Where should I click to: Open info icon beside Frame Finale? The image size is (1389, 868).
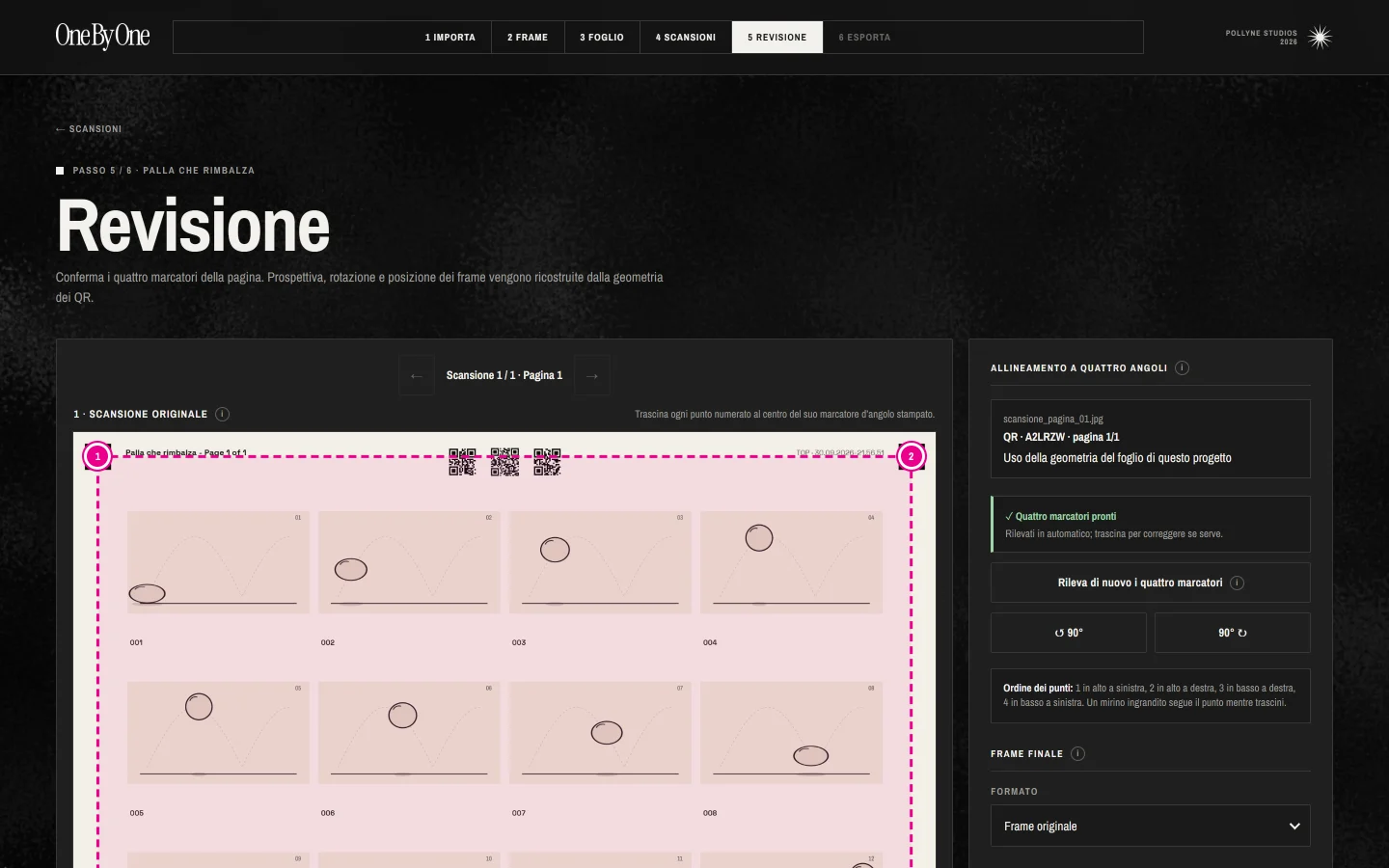1077,754
